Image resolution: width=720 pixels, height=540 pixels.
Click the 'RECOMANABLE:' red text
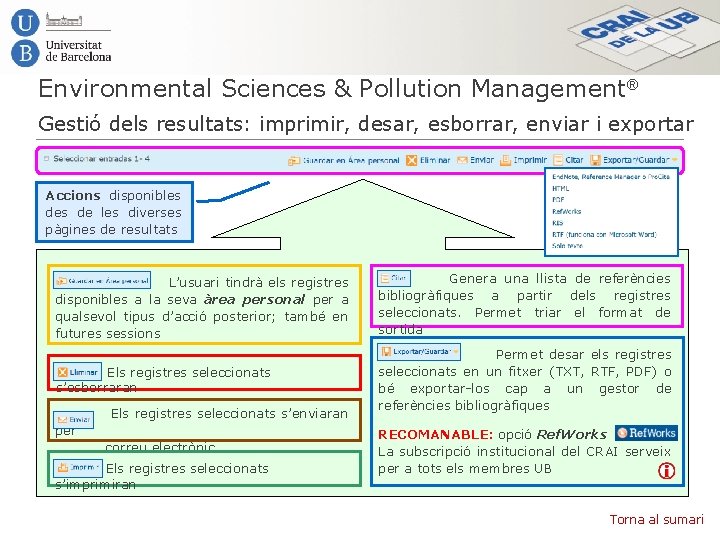click(x=435, y=434)
